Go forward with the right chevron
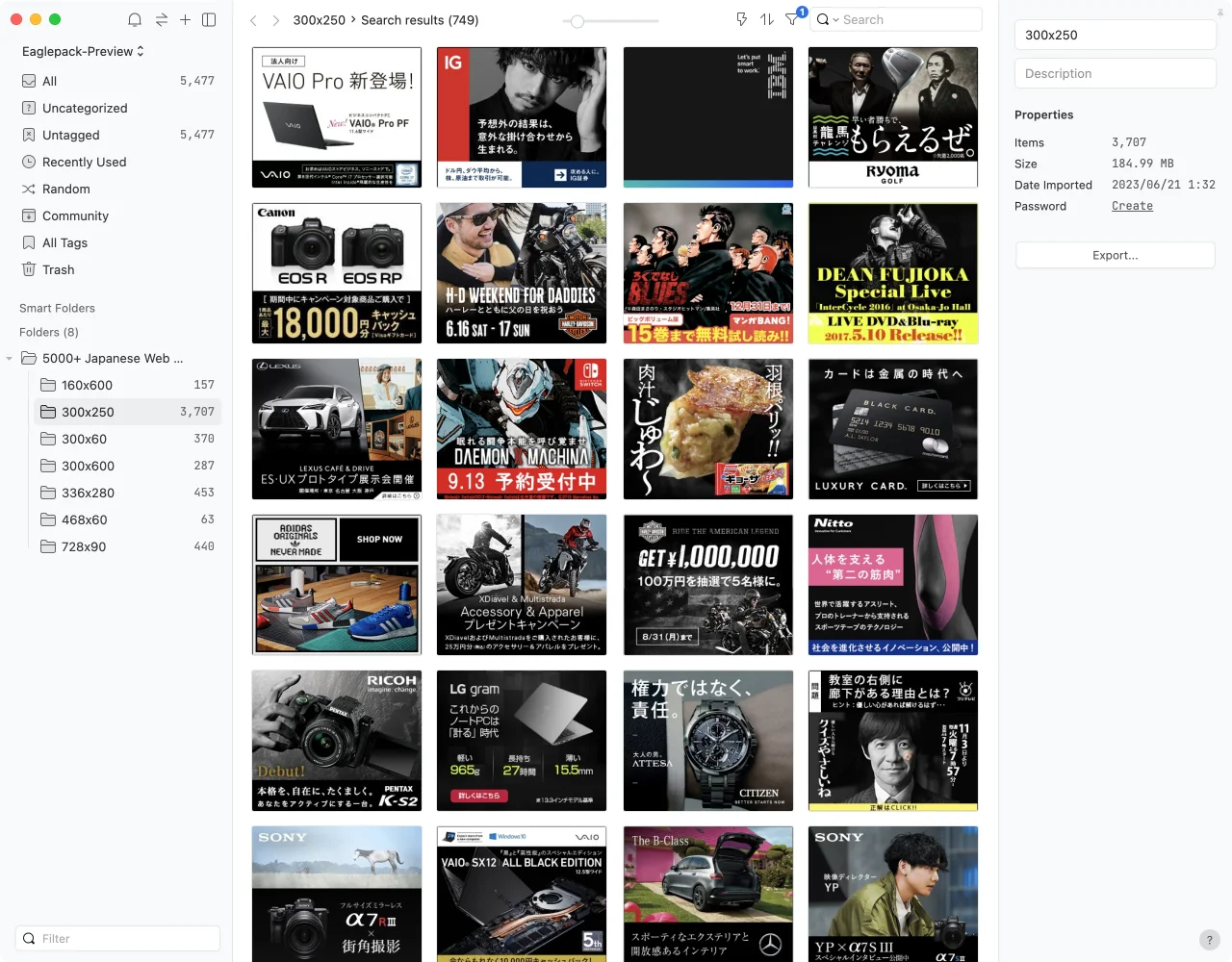Screen dimensions: 1232x962 point(275,20)
